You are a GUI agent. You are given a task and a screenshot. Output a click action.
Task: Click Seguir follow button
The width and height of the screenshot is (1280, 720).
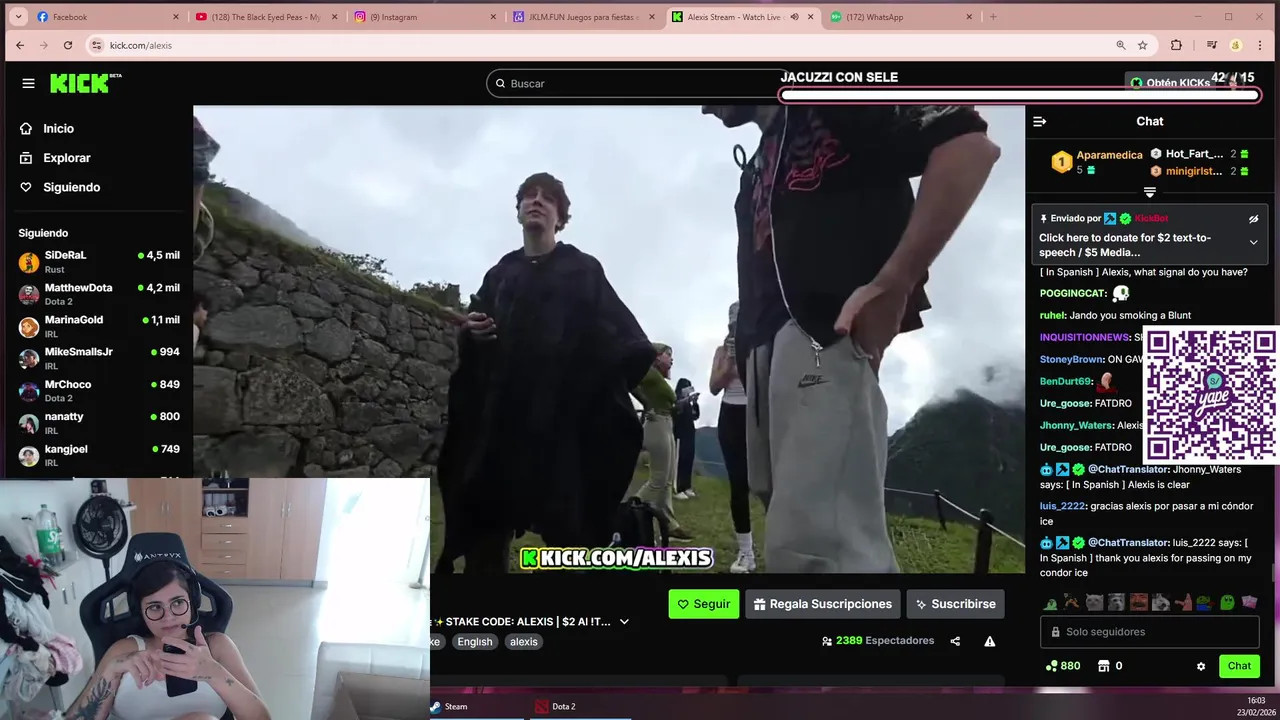pyautogui.click(x=704, y=604)
